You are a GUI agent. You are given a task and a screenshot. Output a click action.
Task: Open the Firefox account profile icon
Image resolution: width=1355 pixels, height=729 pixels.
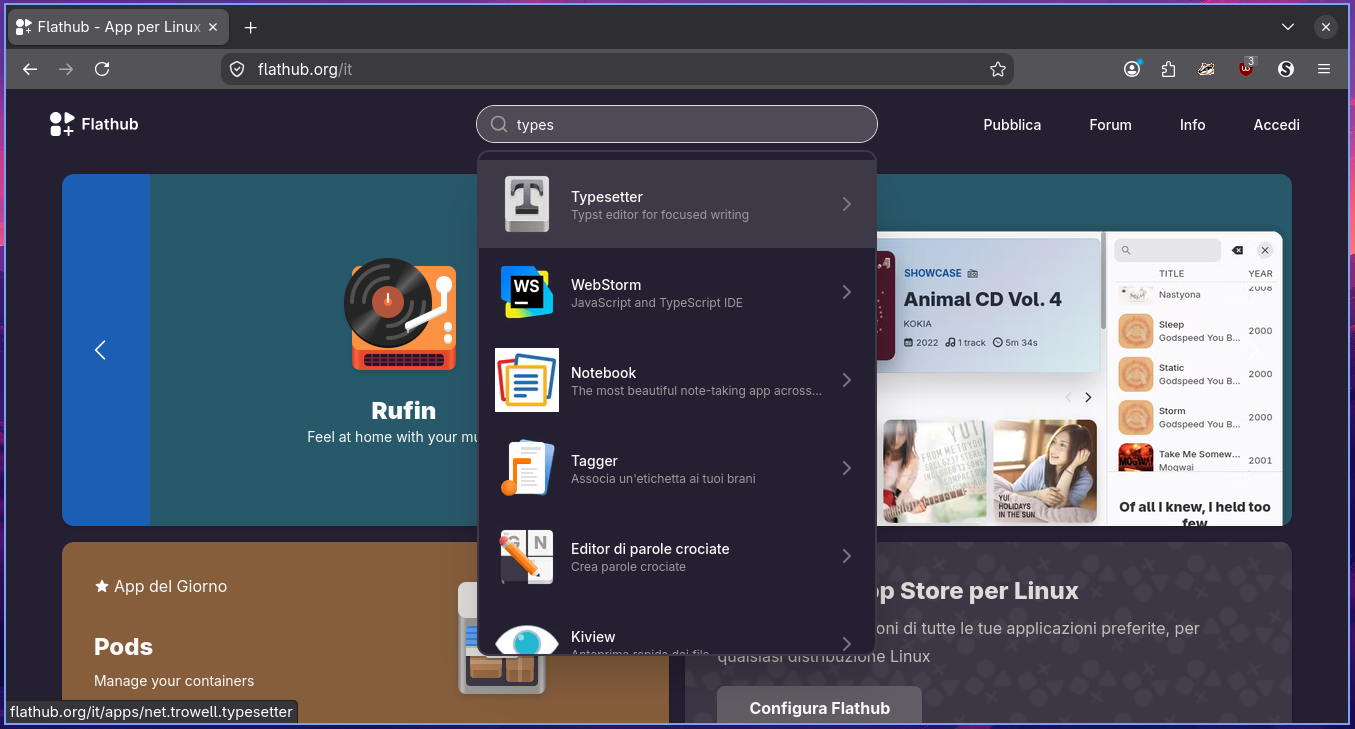click(x=1132, y=69)
